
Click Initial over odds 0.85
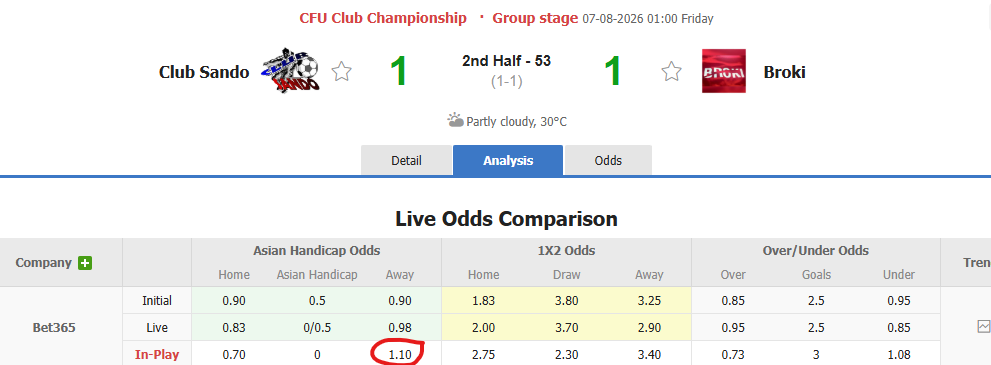coord(733,301)
